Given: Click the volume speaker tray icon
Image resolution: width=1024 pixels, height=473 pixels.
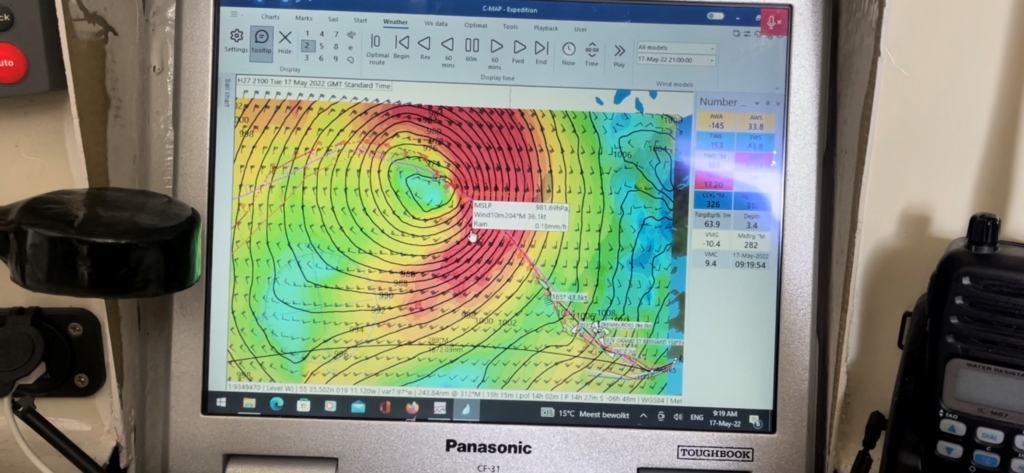Looking at the screenshot, I should coord(678,417).
